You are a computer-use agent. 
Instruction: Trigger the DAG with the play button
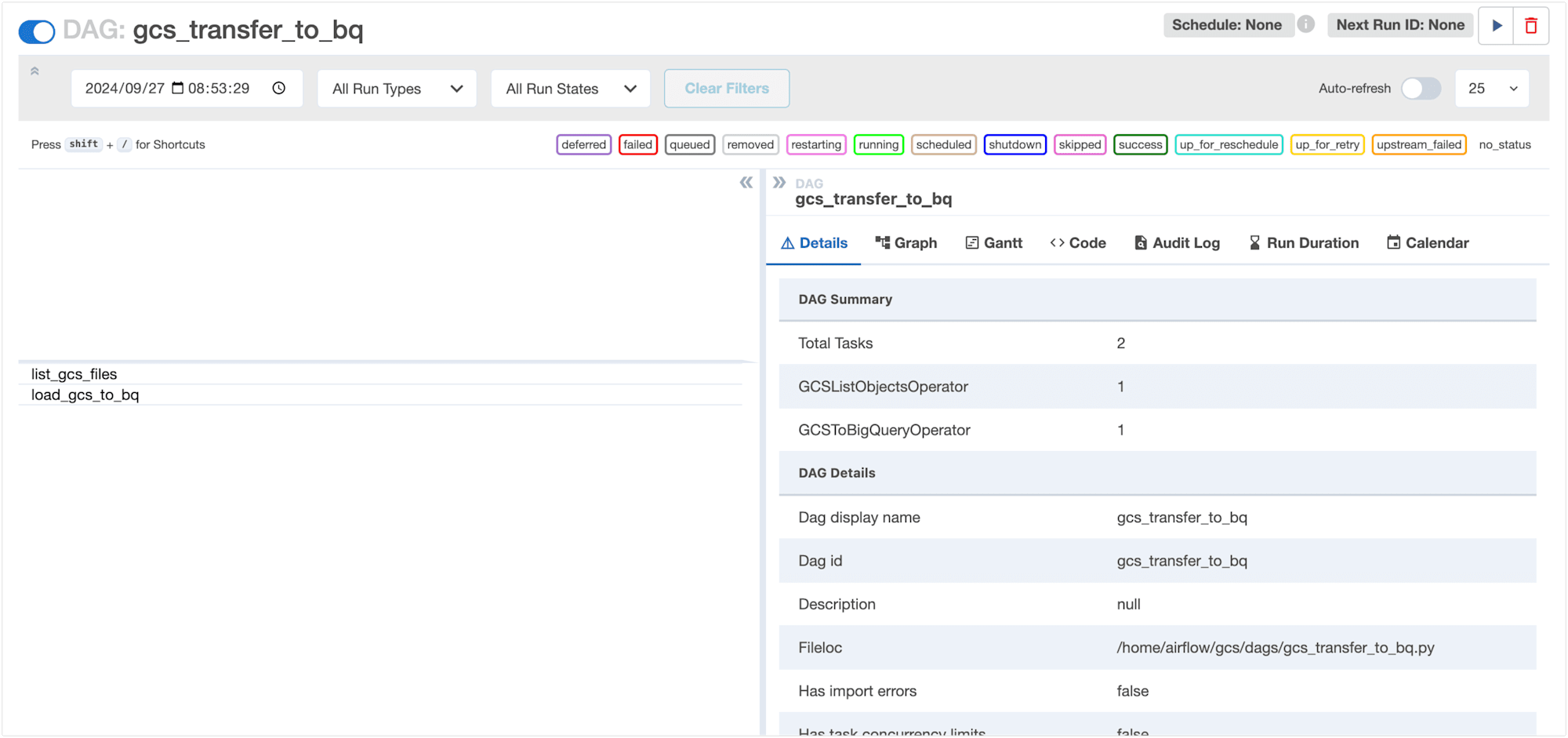click(x=1497, y=25)
